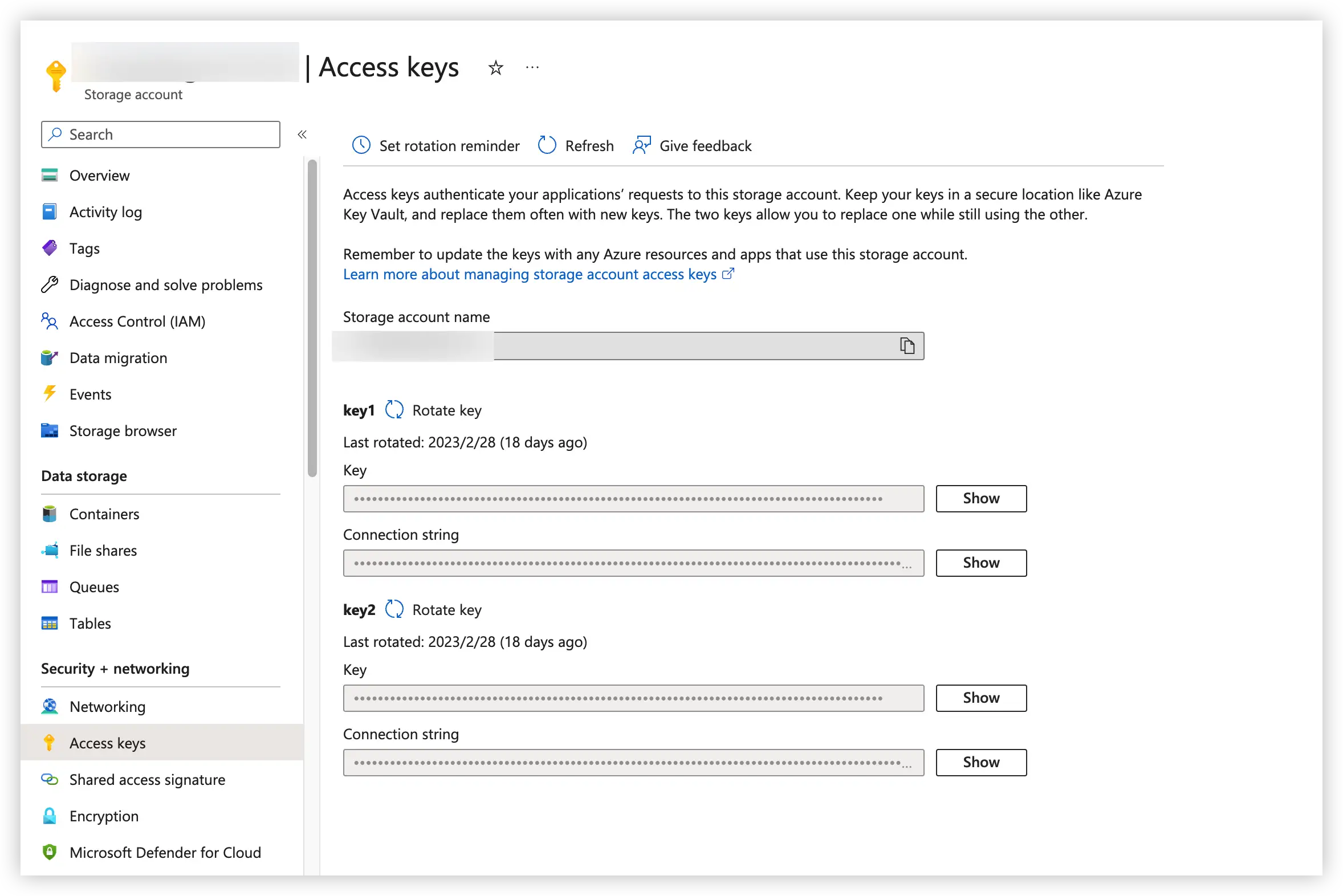Favorite this page with the star icon
Viewport: 1343px width, 896px height.
(x=495, y=68)
